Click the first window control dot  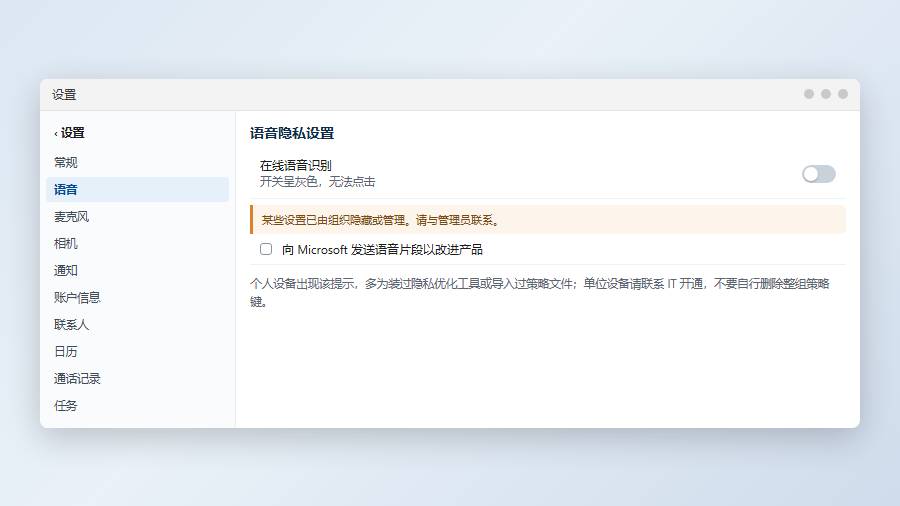[809, 94]
